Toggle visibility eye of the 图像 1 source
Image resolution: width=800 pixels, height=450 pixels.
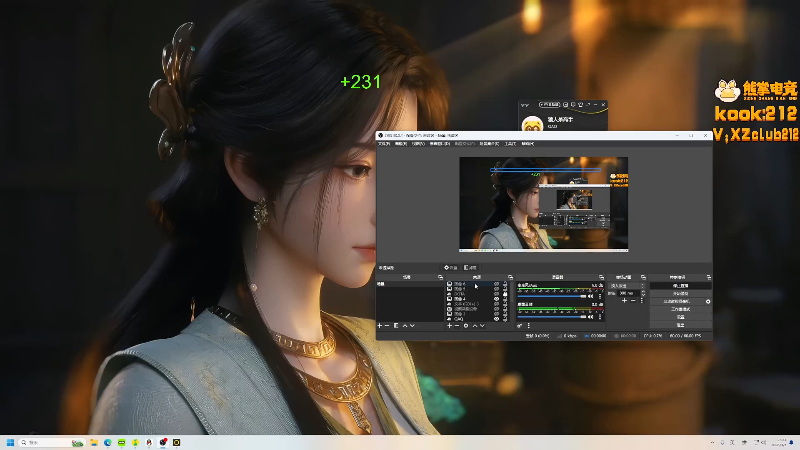496,314
